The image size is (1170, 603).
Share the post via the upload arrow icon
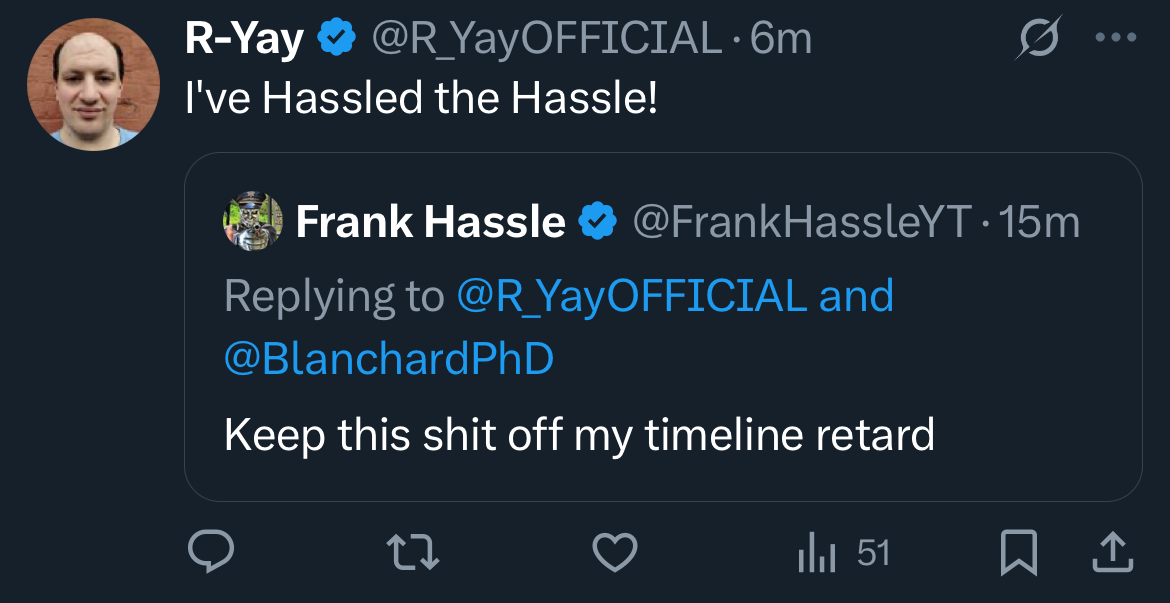[1111, 553]
